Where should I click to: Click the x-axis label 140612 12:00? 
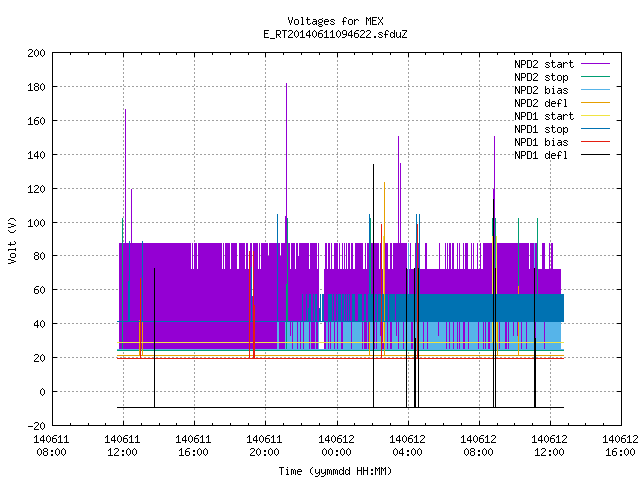tap(549, 446)
